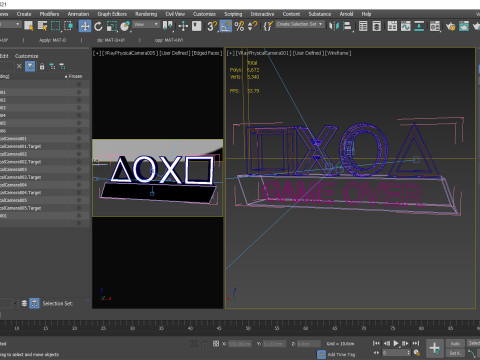Toggle the Frozen state for the PhysicalCamera003.Target row
This screenshot has width=480, height=360.
coord(79,177)
